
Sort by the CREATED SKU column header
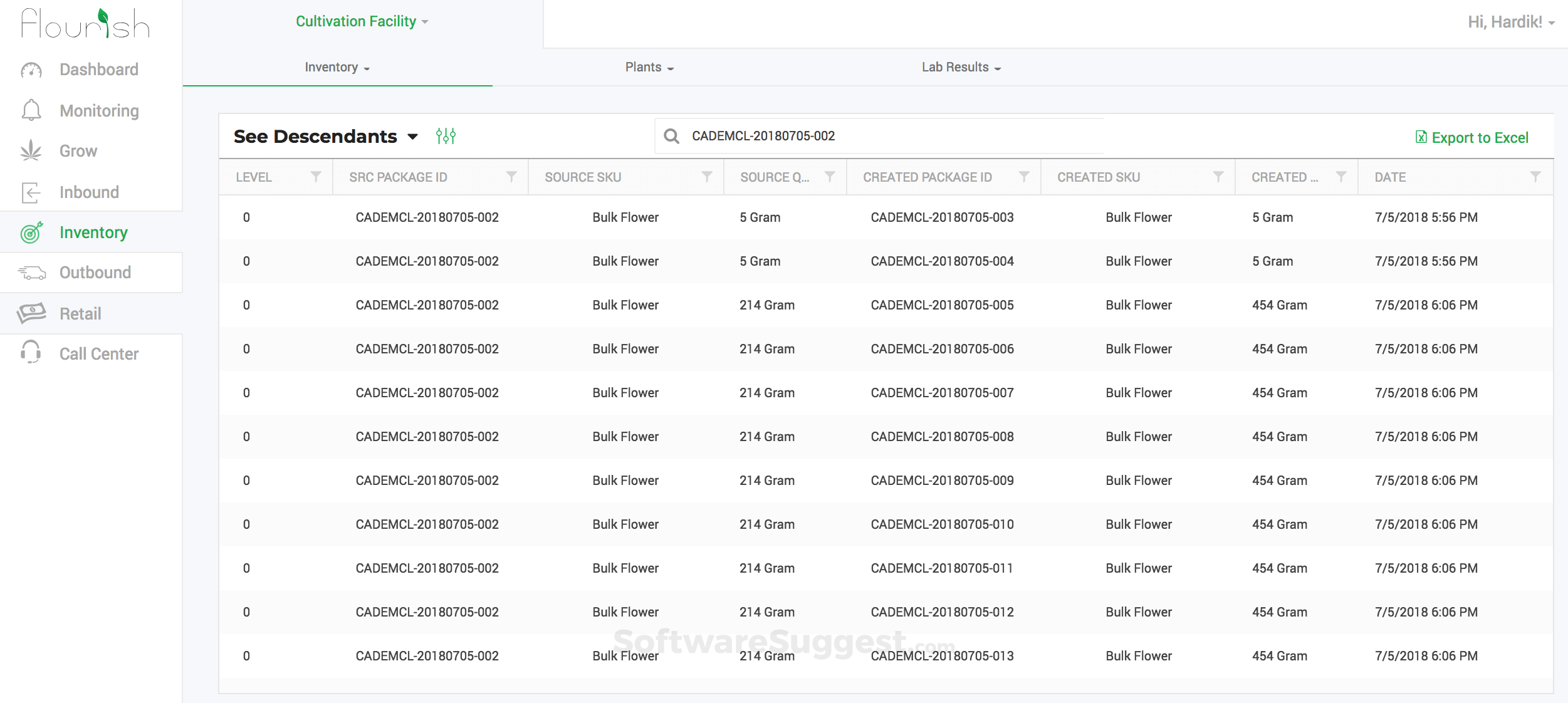(1098, 177)
